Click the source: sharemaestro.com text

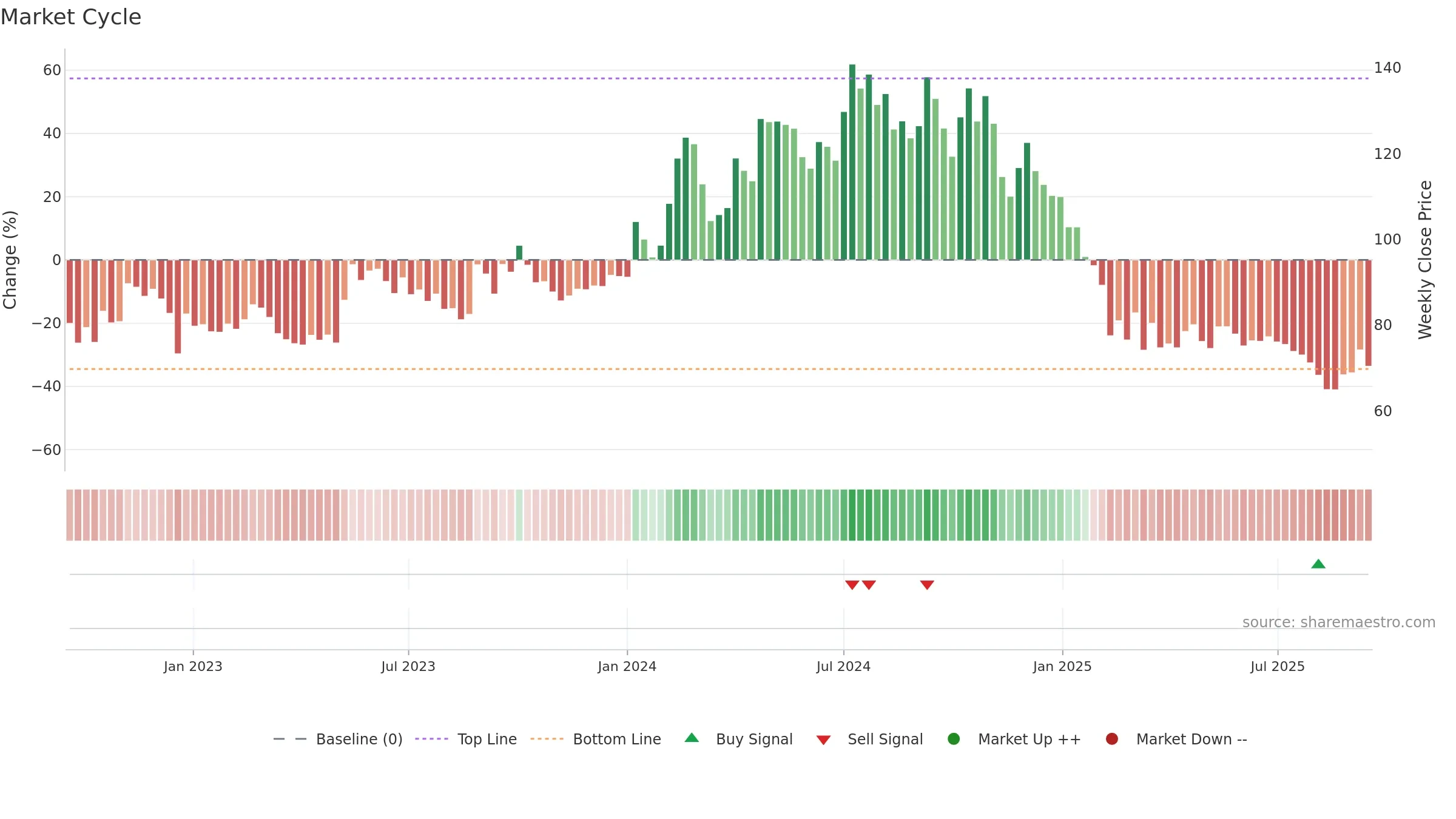pyautogui.click(x=1339, y=622)
